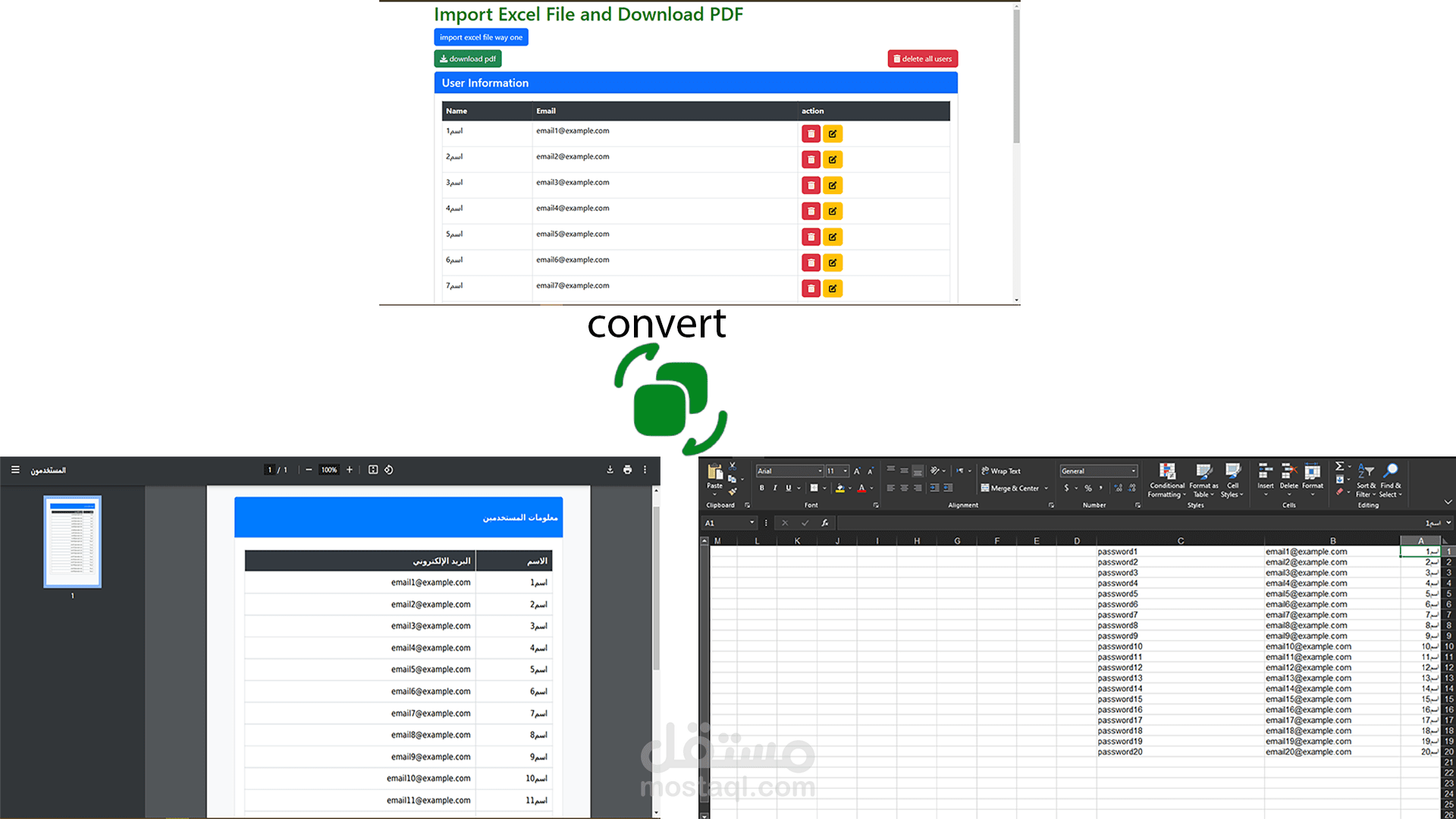Click import excel file way one button
Viewport: 1456px width, 819px height.
[481, 37]
